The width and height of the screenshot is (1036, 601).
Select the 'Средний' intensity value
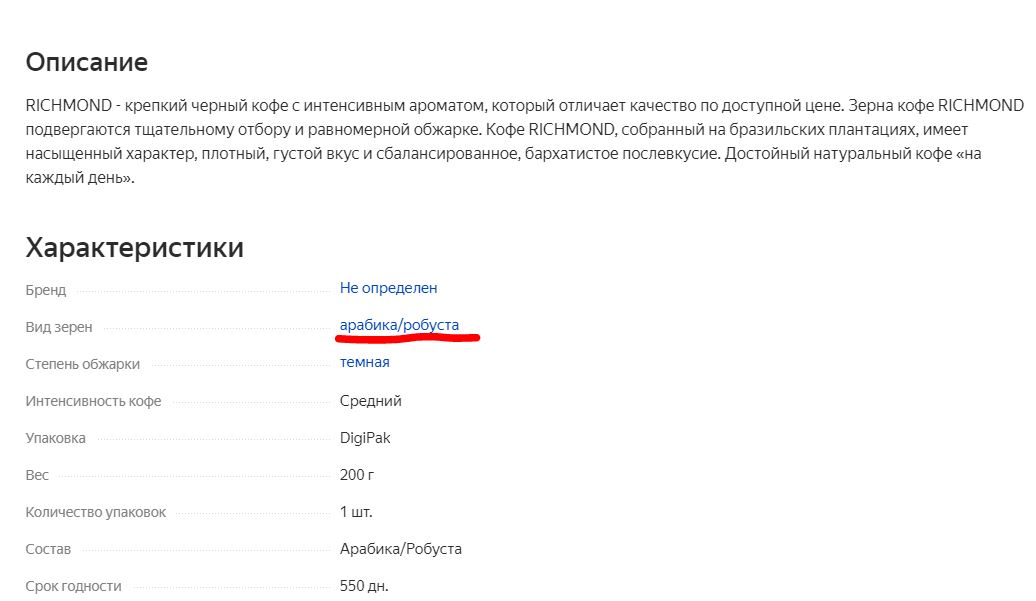coord(371,401)
